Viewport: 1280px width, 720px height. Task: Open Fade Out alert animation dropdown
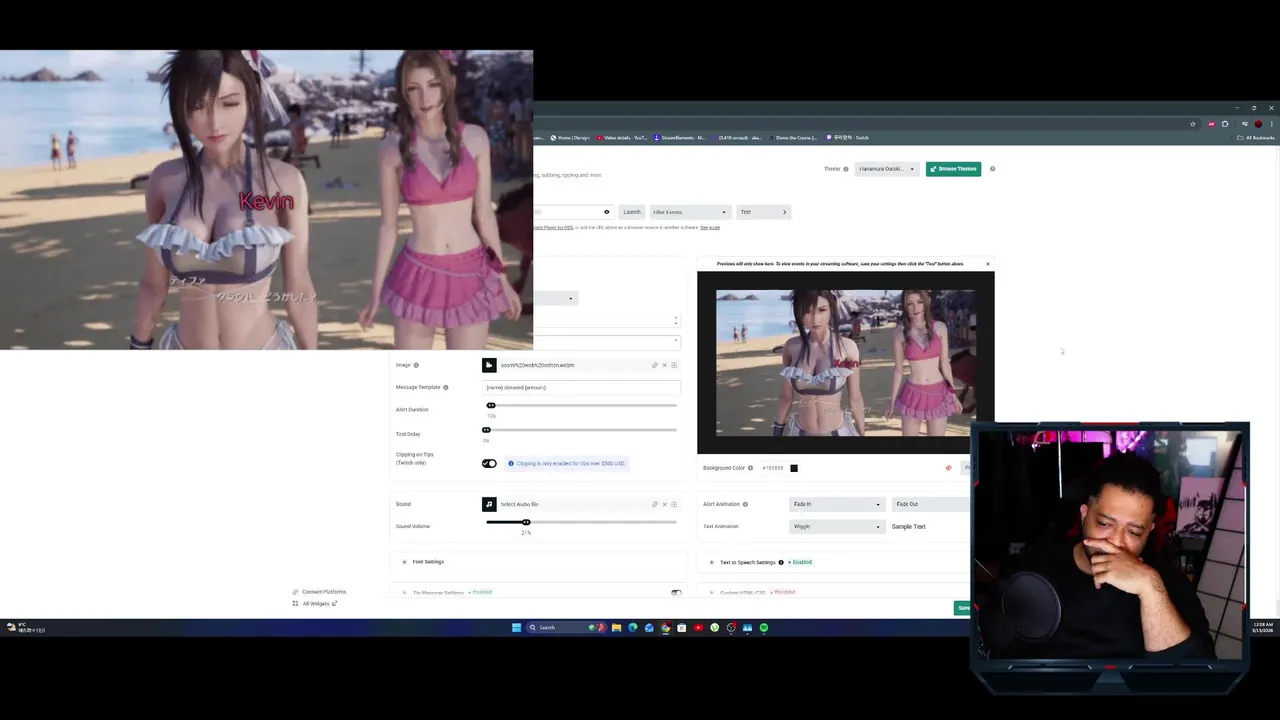coord(931,504)
